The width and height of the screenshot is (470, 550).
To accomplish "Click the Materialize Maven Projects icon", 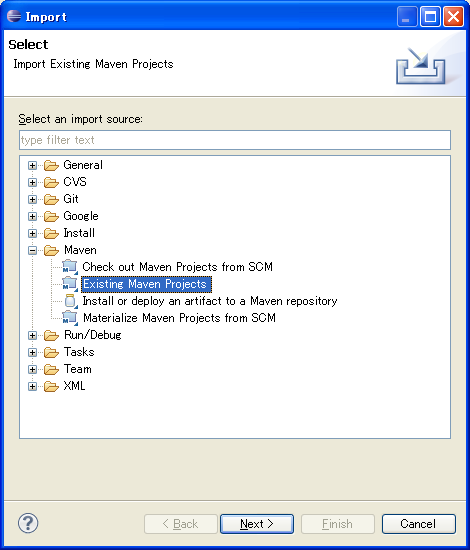I will coord(70,318).
